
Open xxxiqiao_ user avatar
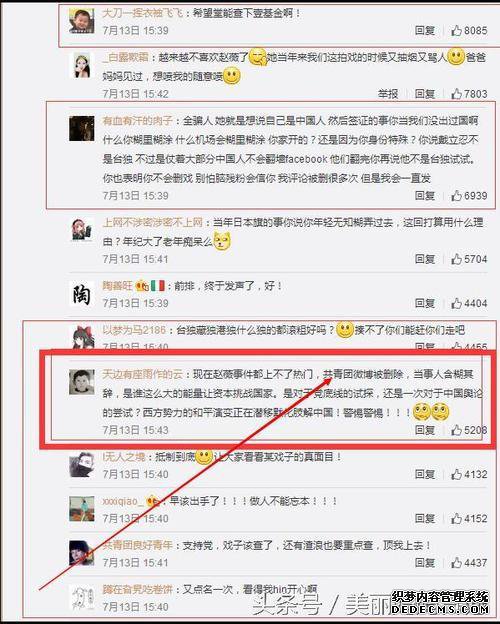pyautogui.click(x=82, y=509)
